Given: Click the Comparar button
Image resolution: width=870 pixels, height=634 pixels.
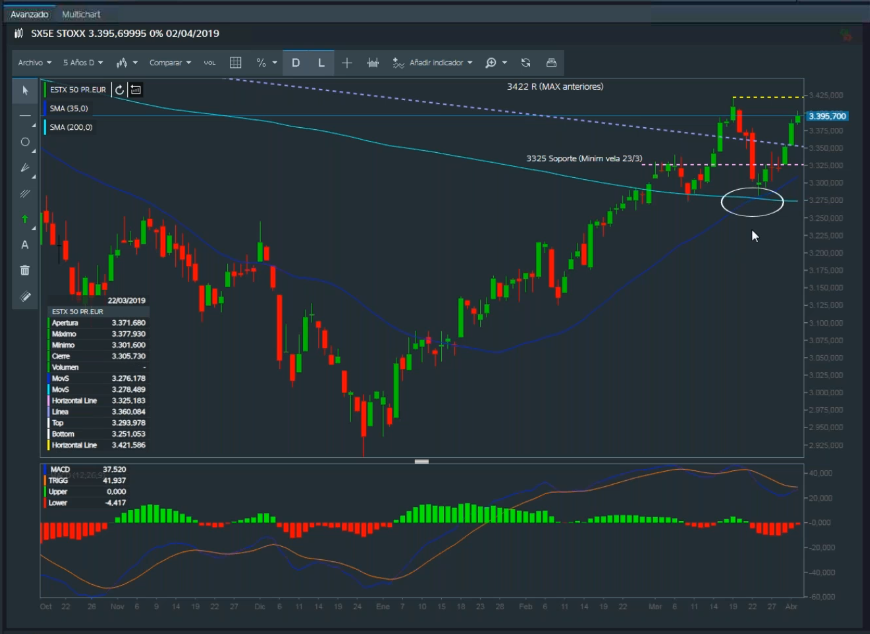Looking at the screenshot, I should [170, 62].
